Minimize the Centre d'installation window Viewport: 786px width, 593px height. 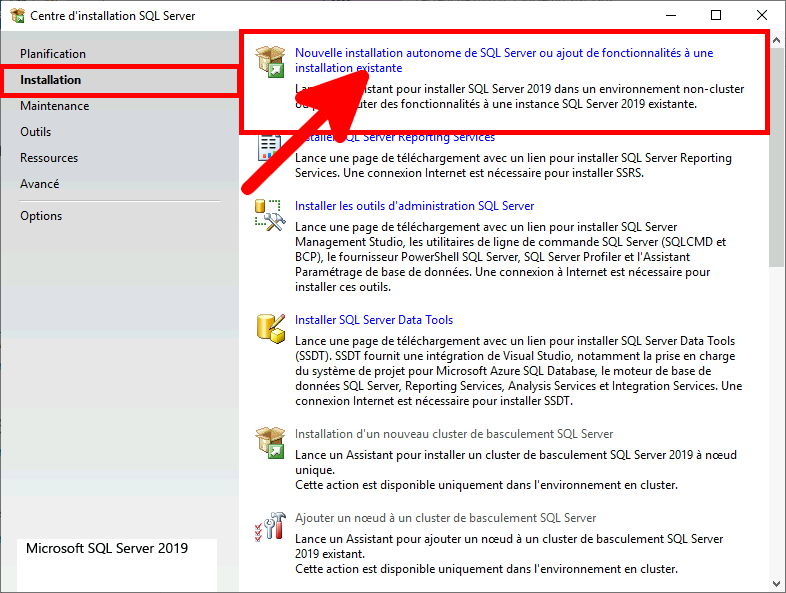coord(671,16)
